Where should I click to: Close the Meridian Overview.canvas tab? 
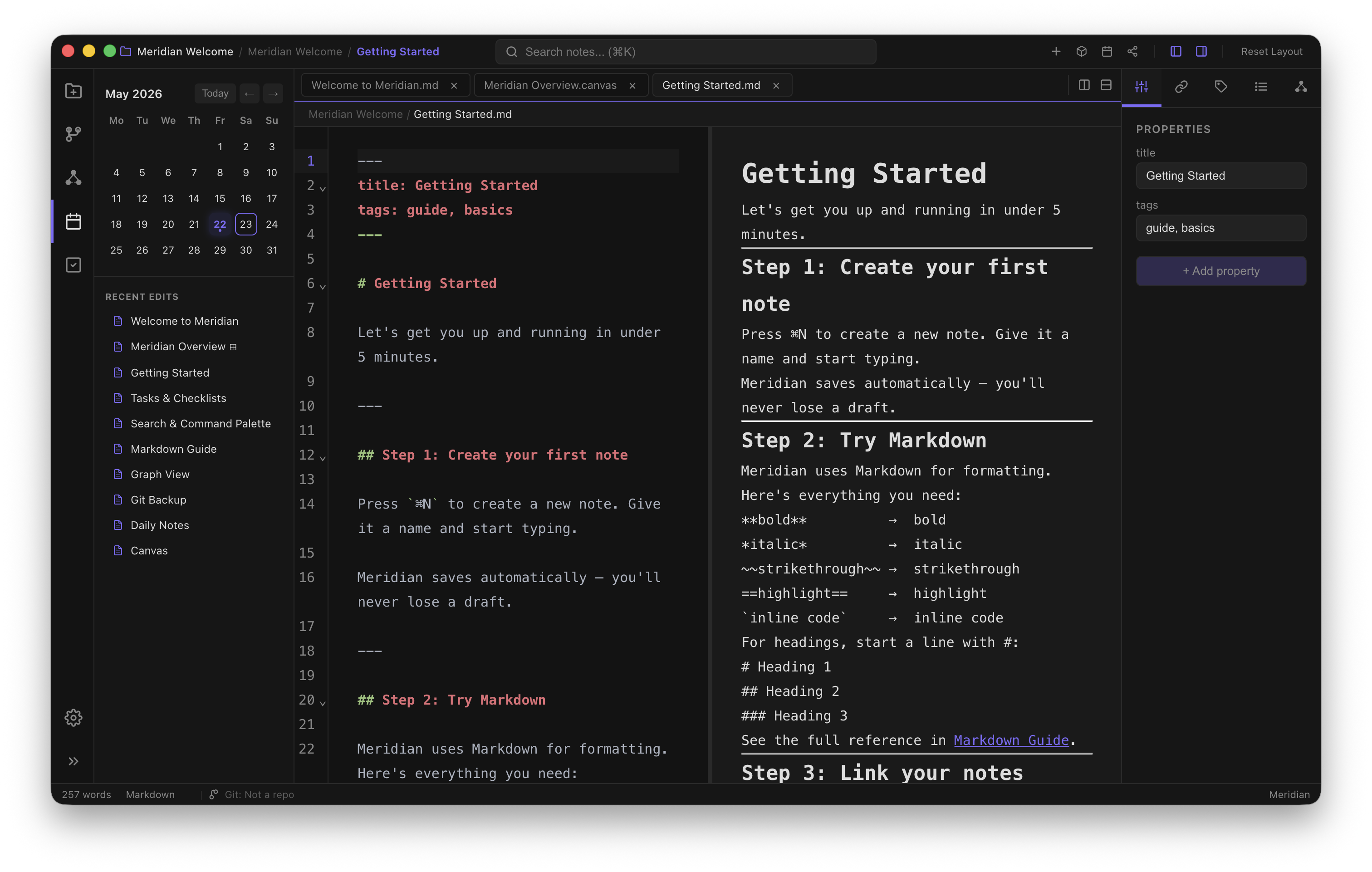point(632,85)
